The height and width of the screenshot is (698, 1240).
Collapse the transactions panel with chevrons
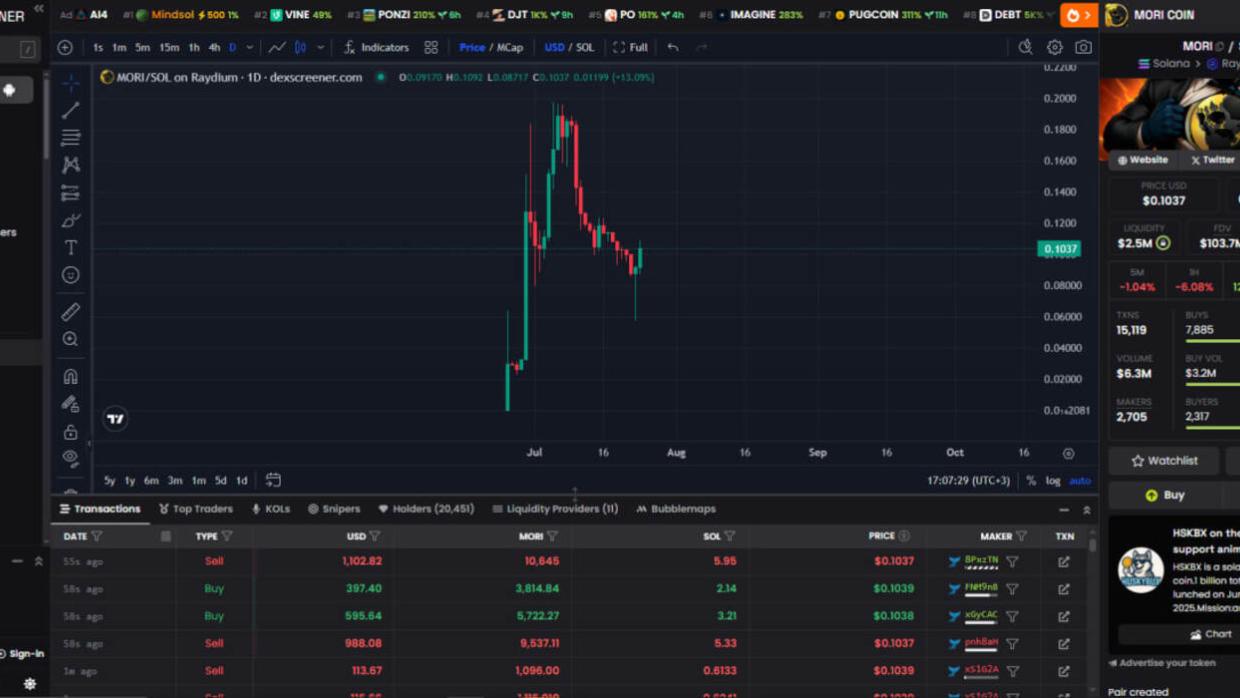pos(1087,510)
